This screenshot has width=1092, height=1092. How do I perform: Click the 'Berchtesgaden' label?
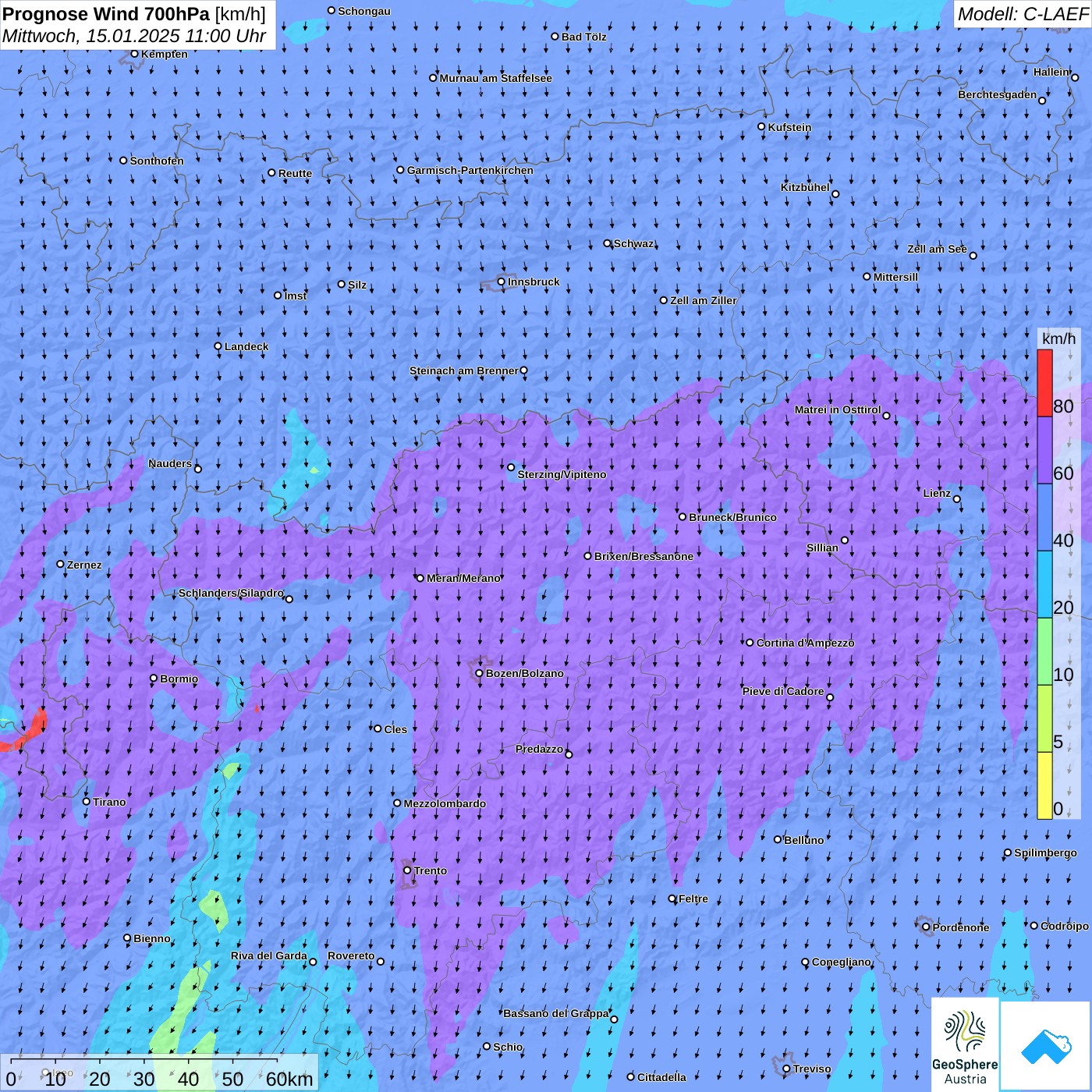tap(998, 94)
